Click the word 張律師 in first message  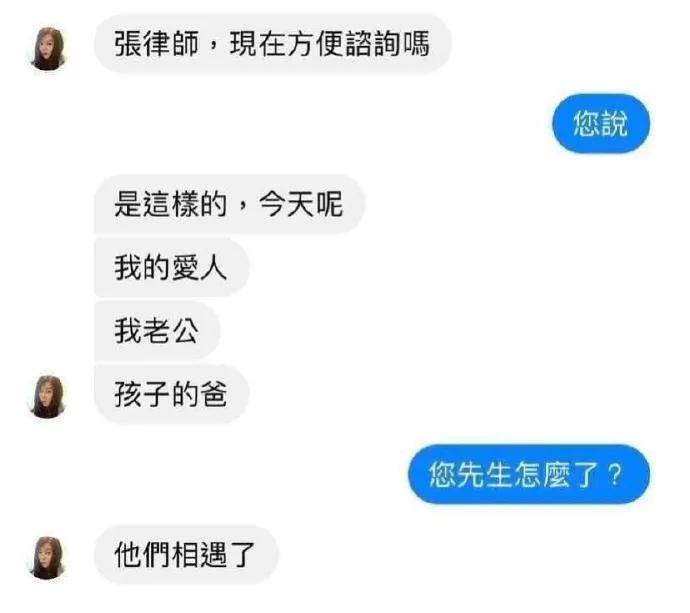157,44
